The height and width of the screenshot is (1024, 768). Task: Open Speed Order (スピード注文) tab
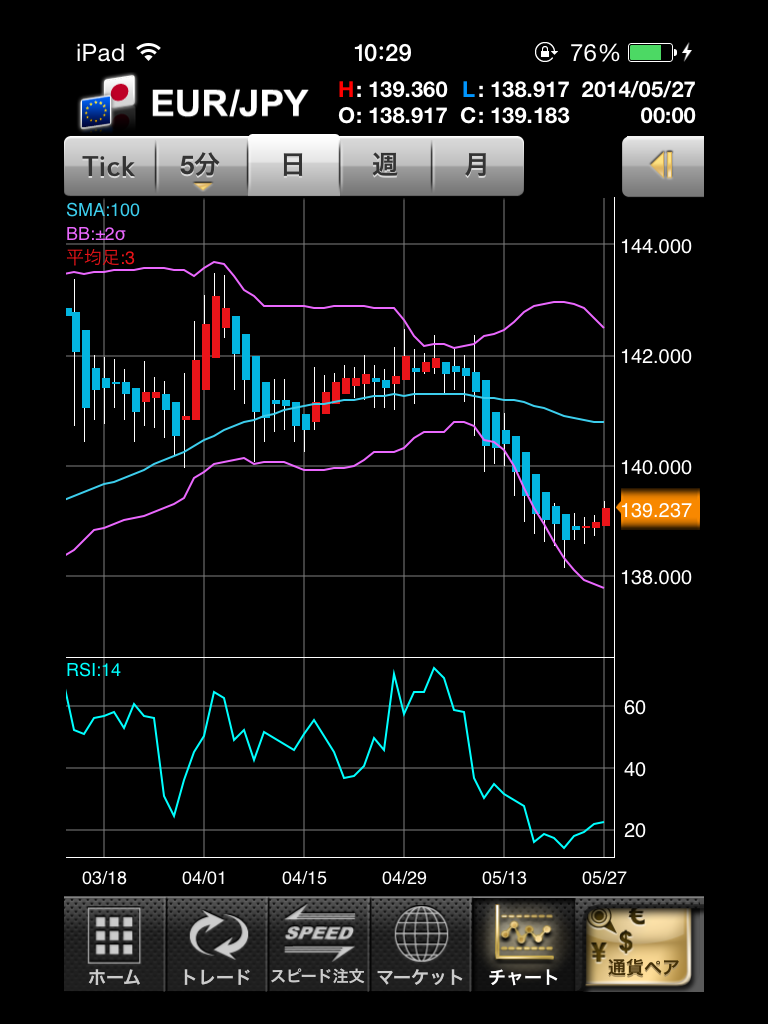click(319, 944)
